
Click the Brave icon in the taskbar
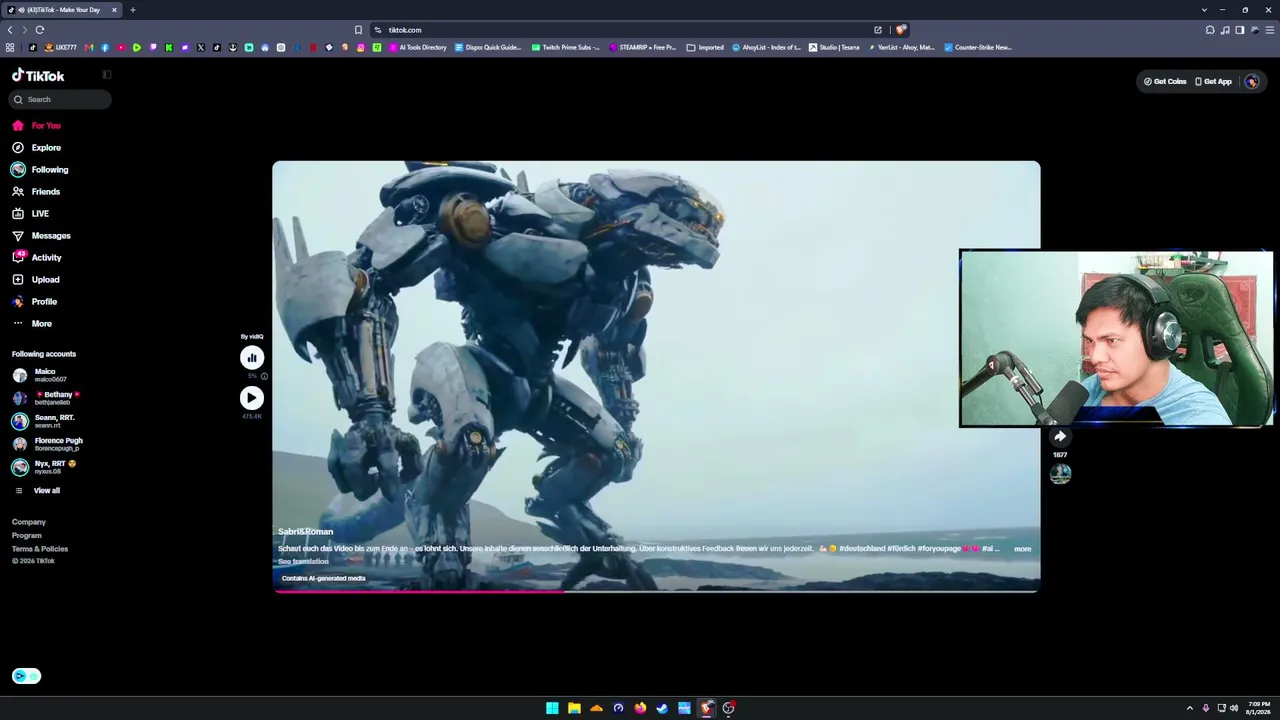[x=706, y=708]
